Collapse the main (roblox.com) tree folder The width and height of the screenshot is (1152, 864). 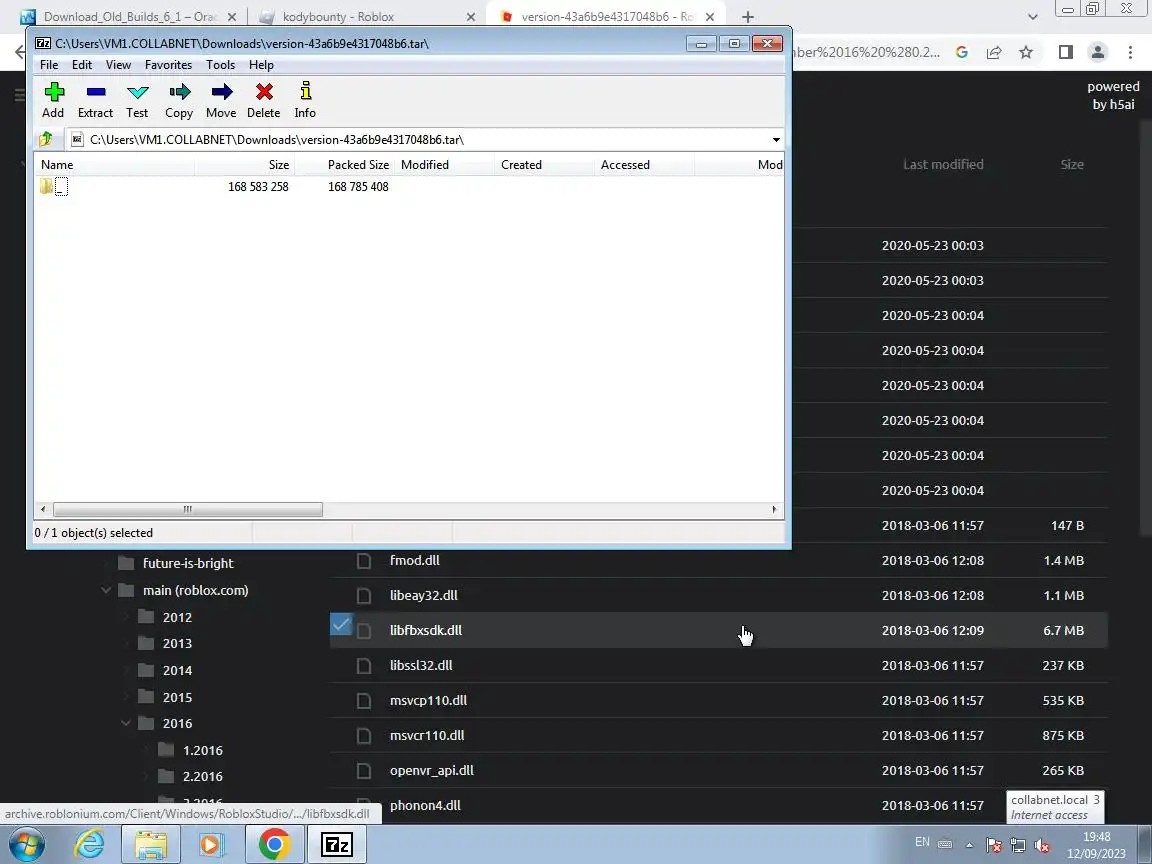(106, 590)
